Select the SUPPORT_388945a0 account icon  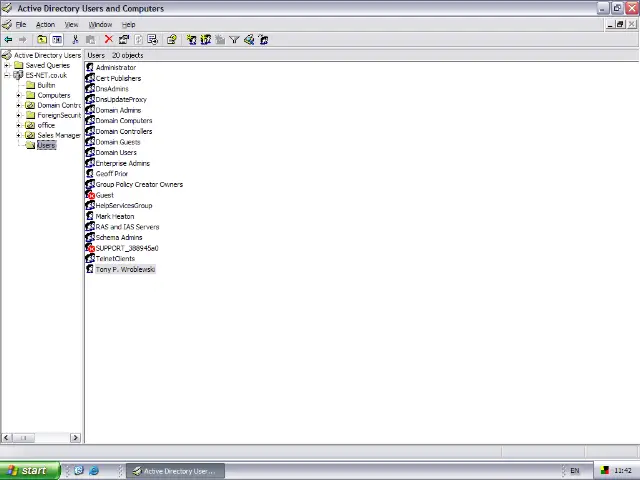click(x=90, y=248)
